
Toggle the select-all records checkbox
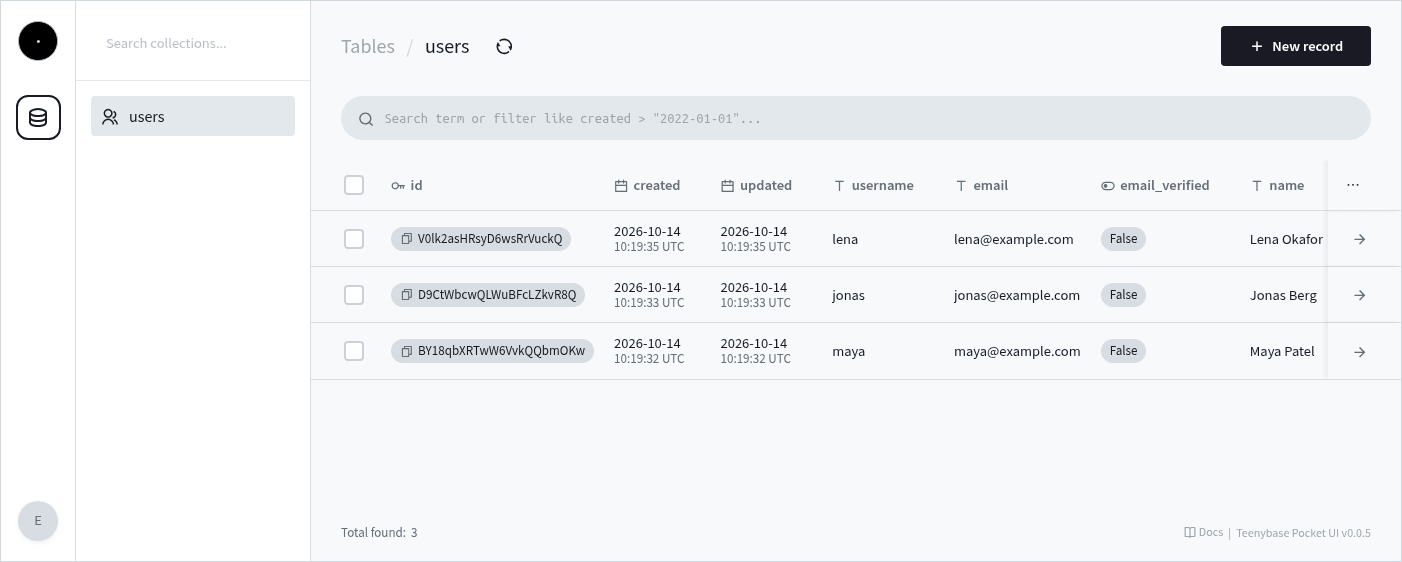(x=354, y=185)
